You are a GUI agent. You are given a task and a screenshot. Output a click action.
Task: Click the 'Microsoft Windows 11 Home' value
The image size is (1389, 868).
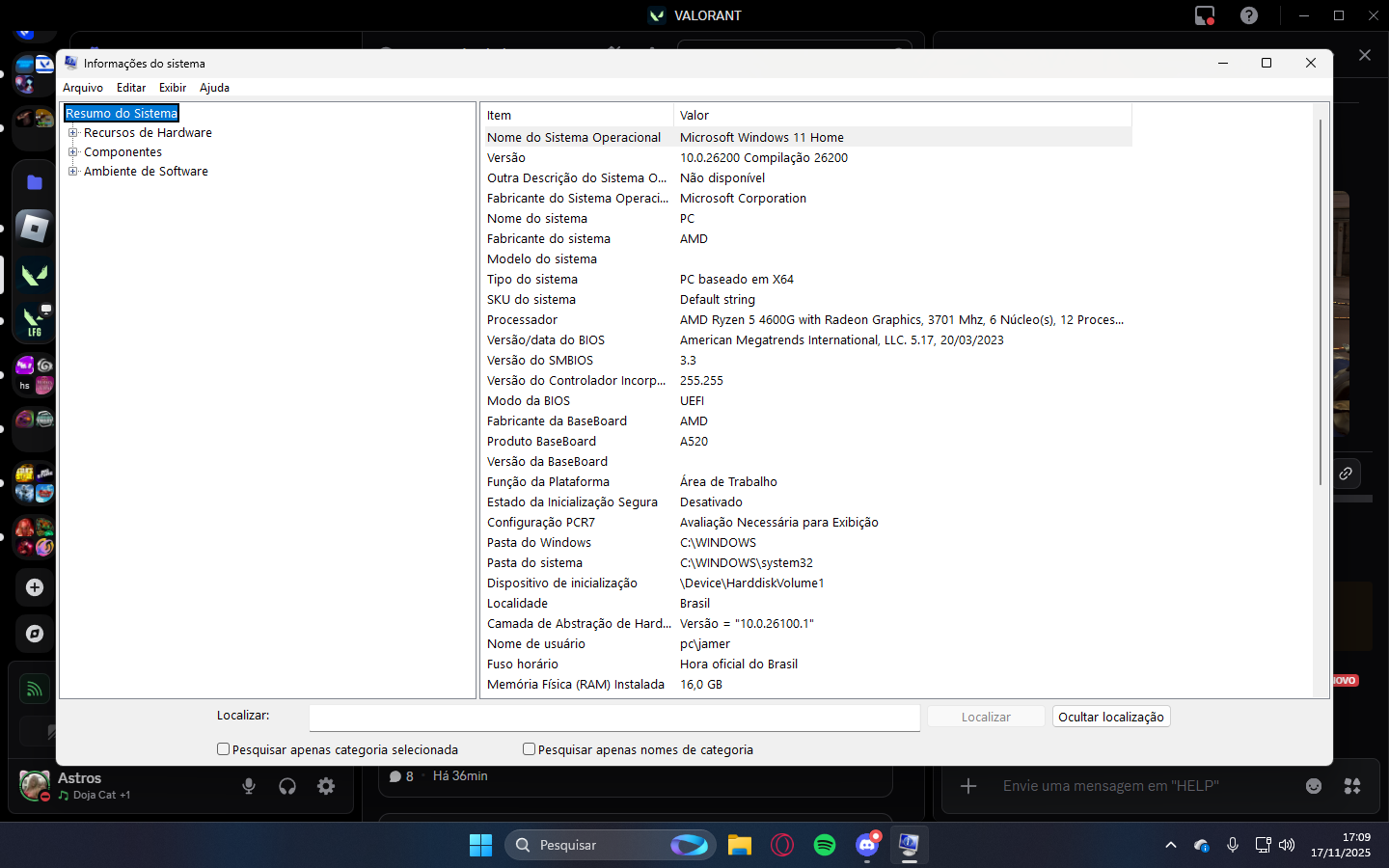(762, 138)
